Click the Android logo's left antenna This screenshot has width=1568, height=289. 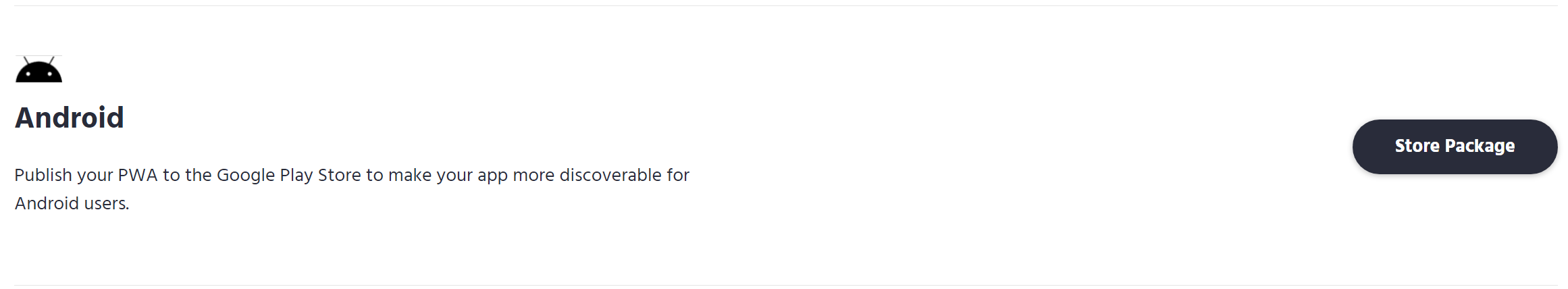[26, 61]
